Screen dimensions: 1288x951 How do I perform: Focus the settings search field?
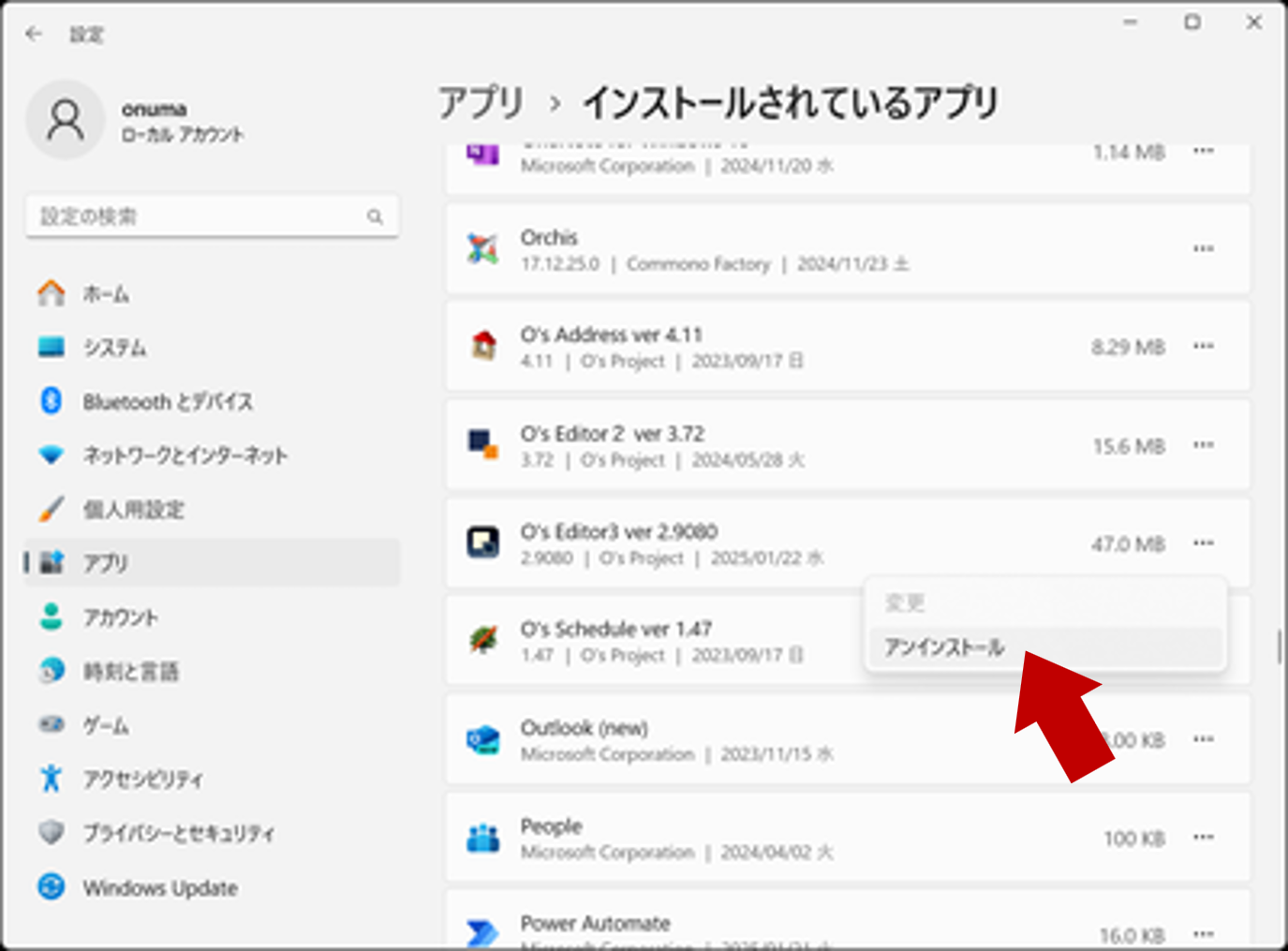[213, 216]
